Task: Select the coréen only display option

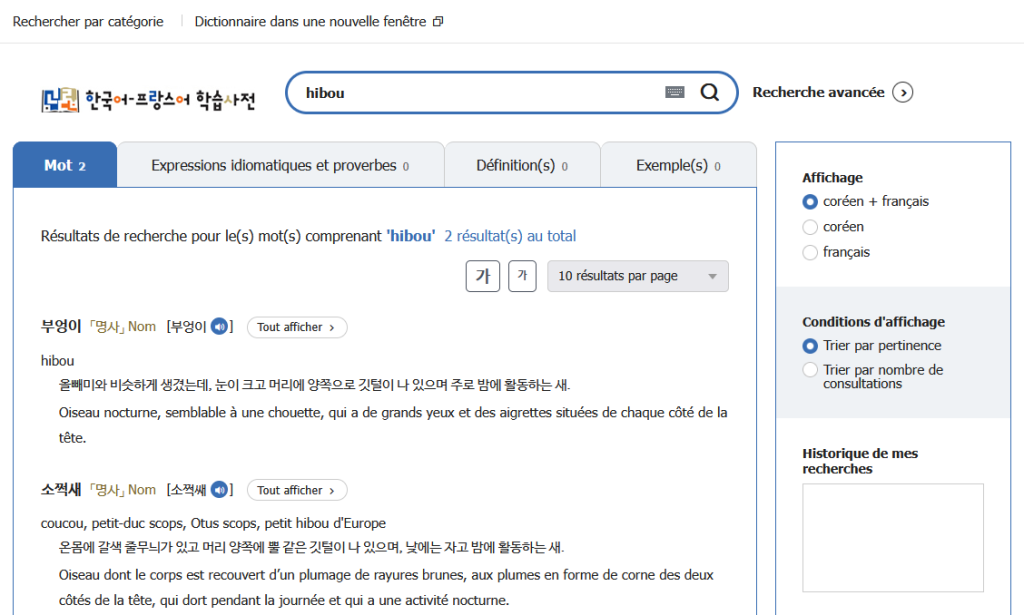Action: (x=810, y=227)
